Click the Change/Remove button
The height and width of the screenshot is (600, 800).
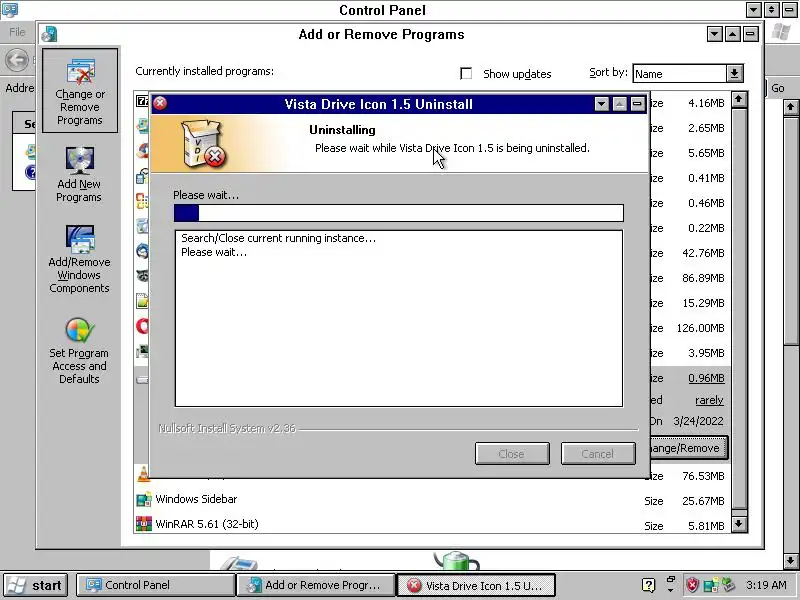click(688, 448)
